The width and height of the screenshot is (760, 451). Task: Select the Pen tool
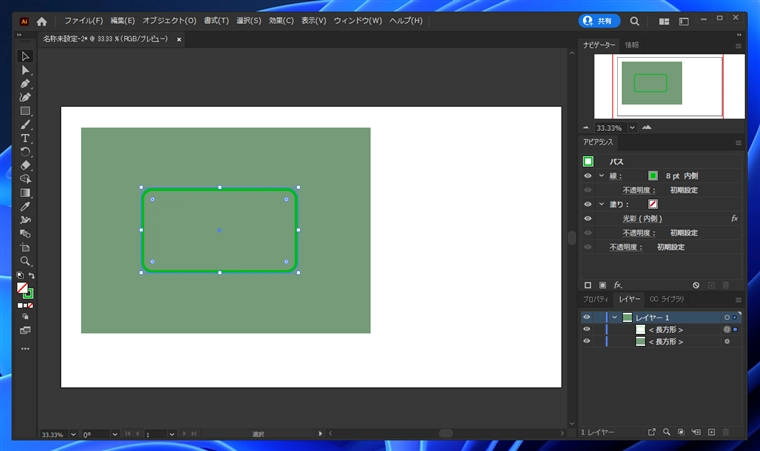(x=25, y=84)
